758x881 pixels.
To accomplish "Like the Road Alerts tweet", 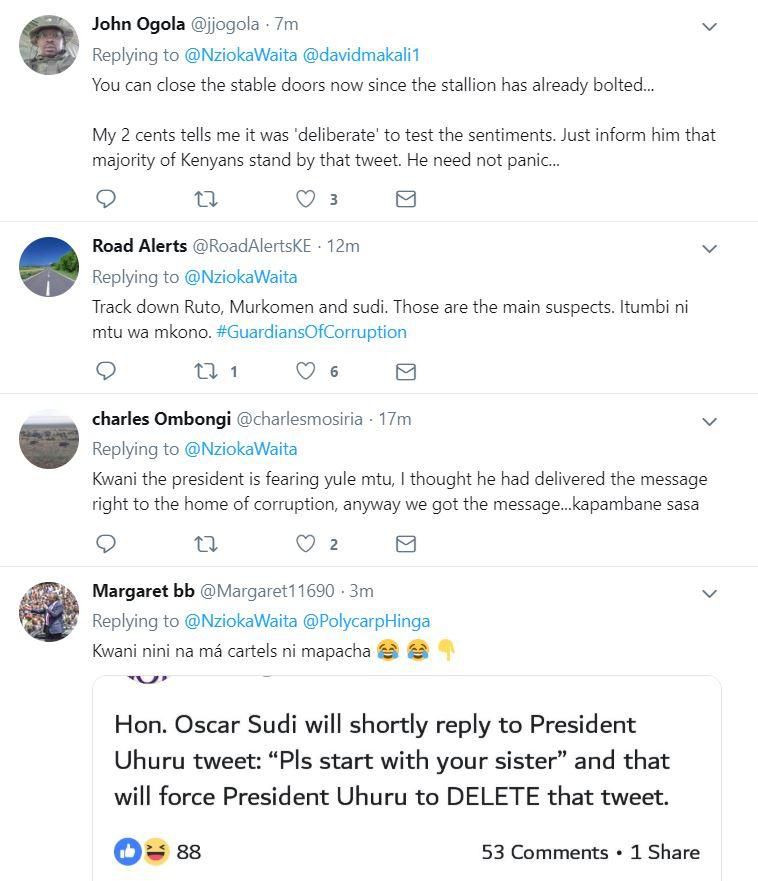I will [x=306, y=371].
